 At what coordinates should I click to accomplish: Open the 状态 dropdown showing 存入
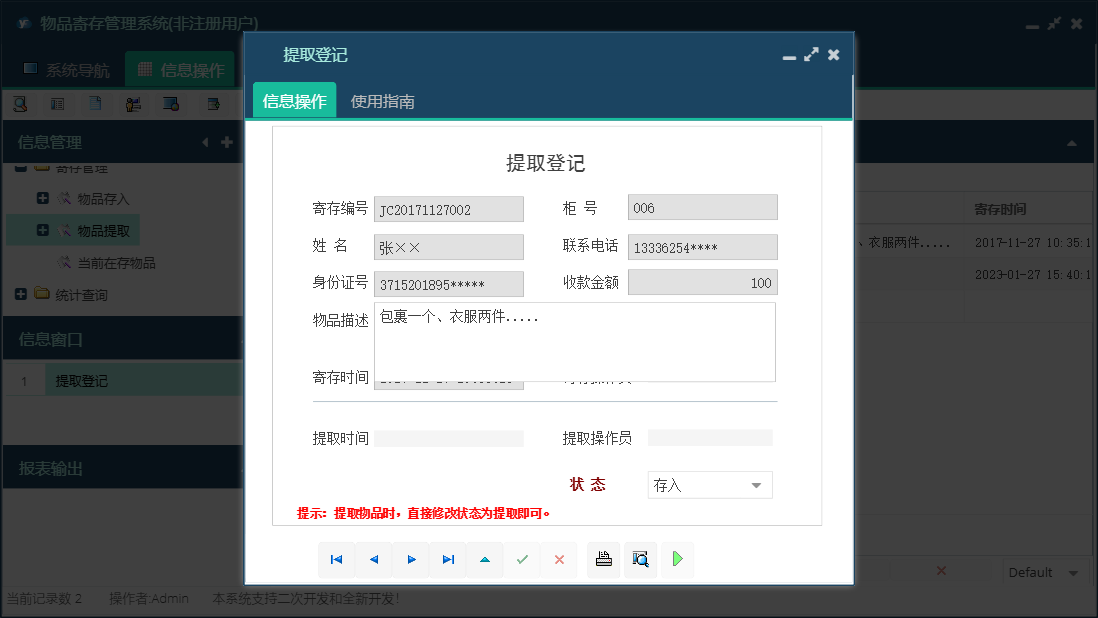click(709, 484)
